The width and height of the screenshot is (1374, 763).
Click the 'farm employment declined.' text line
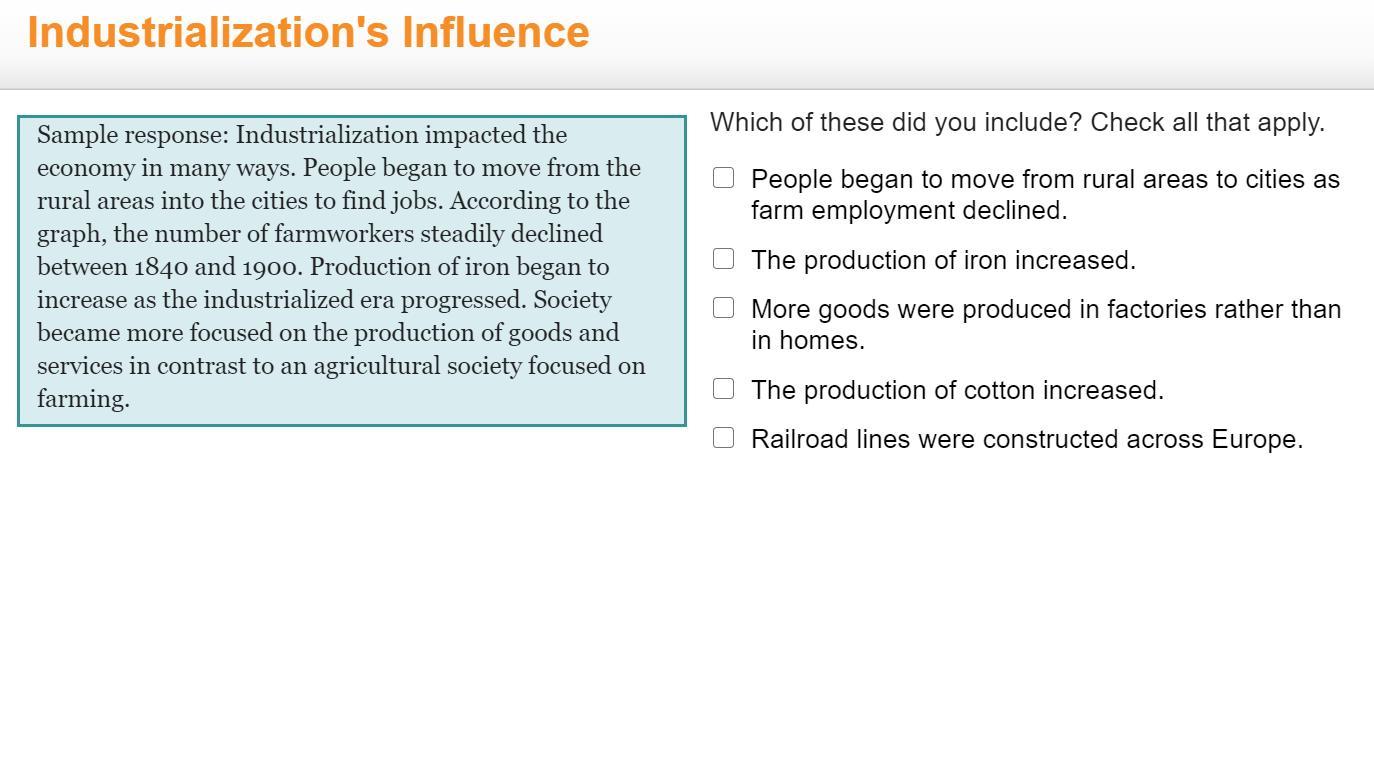909,210
